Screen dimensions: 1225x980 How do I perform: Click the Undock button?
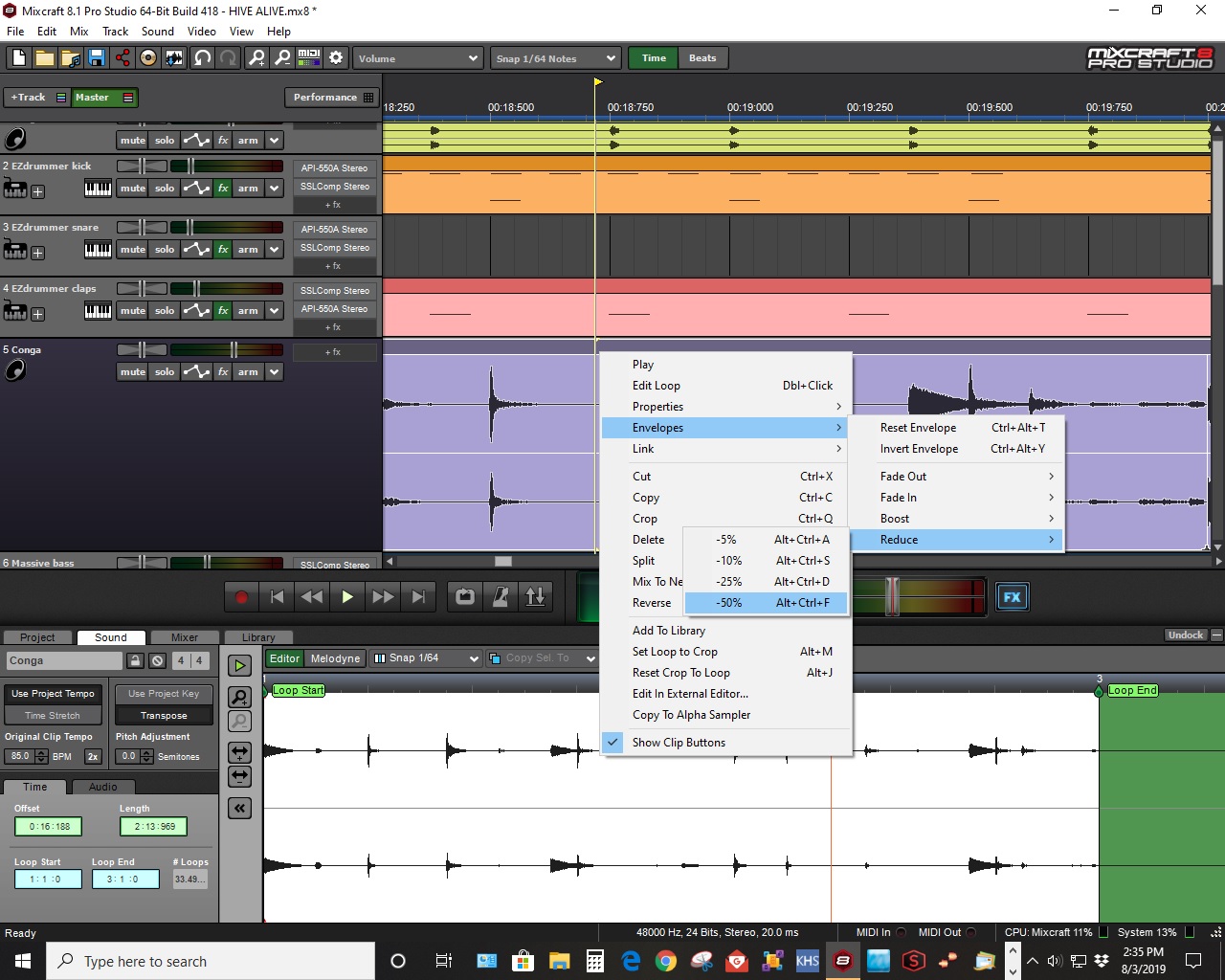1186,635
